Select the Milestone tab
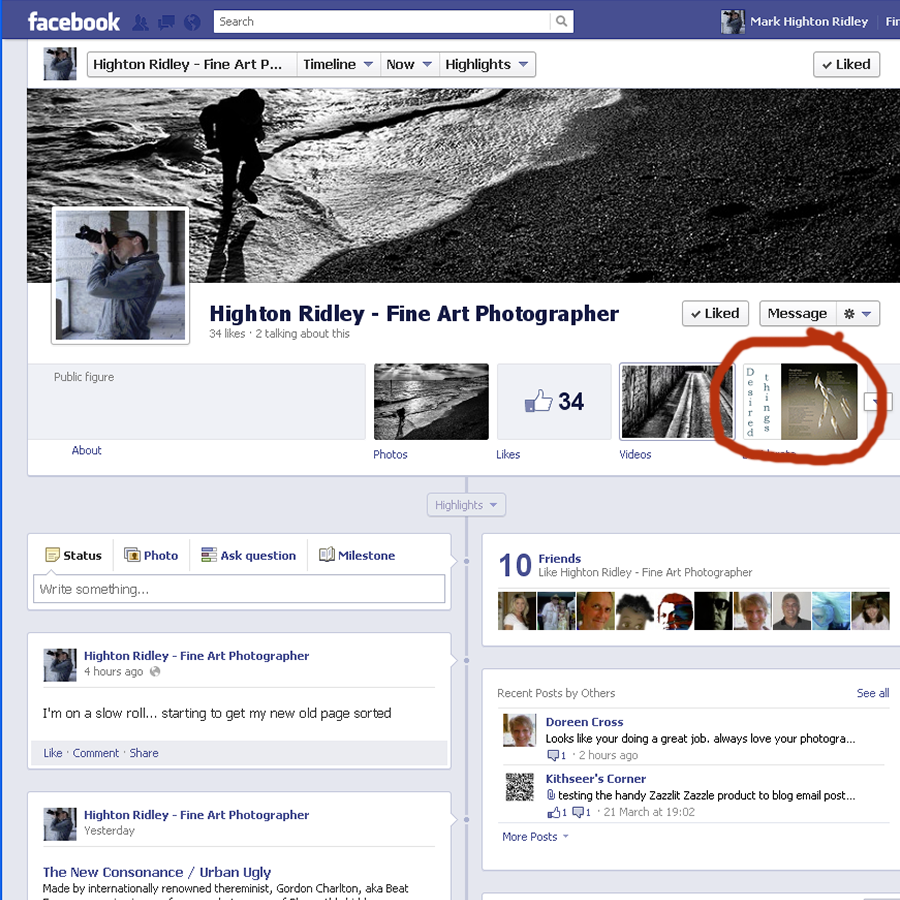The image size is (900, 900). 357,556
